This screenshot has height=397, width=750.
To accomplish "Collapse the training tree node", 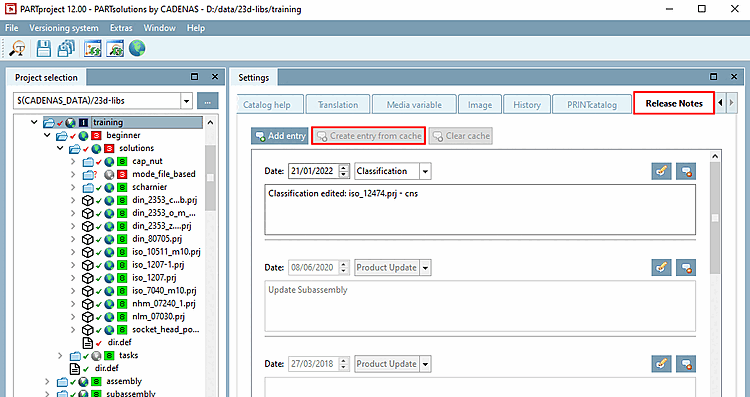I will [34, 122].
